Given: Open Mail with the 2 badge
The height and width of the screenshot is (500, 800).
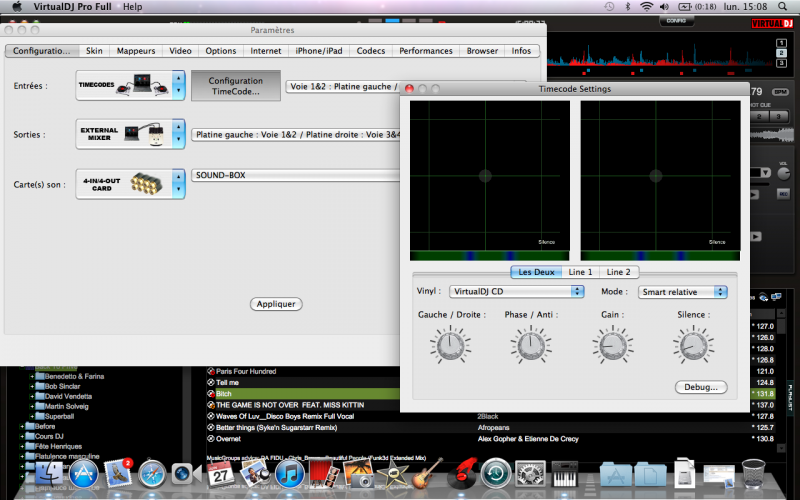Looking at the screenshot, I should click(x=118, y=472).
